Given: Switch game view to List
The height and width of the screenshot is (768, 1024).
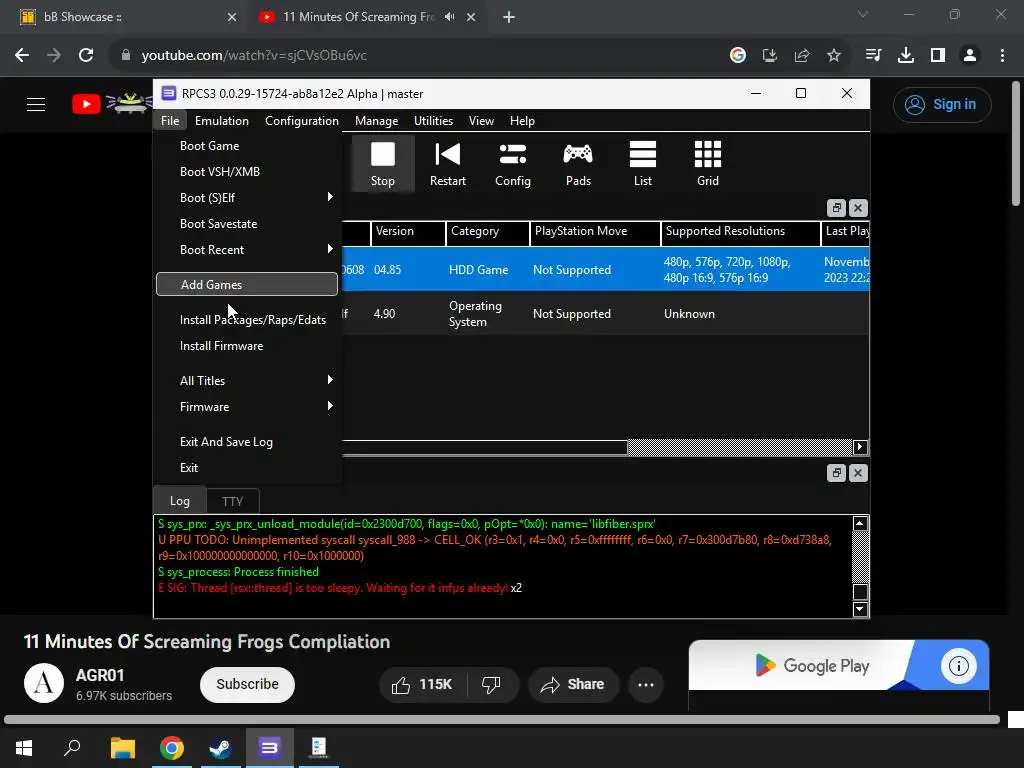Looking at the screenshot, I should (x=643, y=164).
